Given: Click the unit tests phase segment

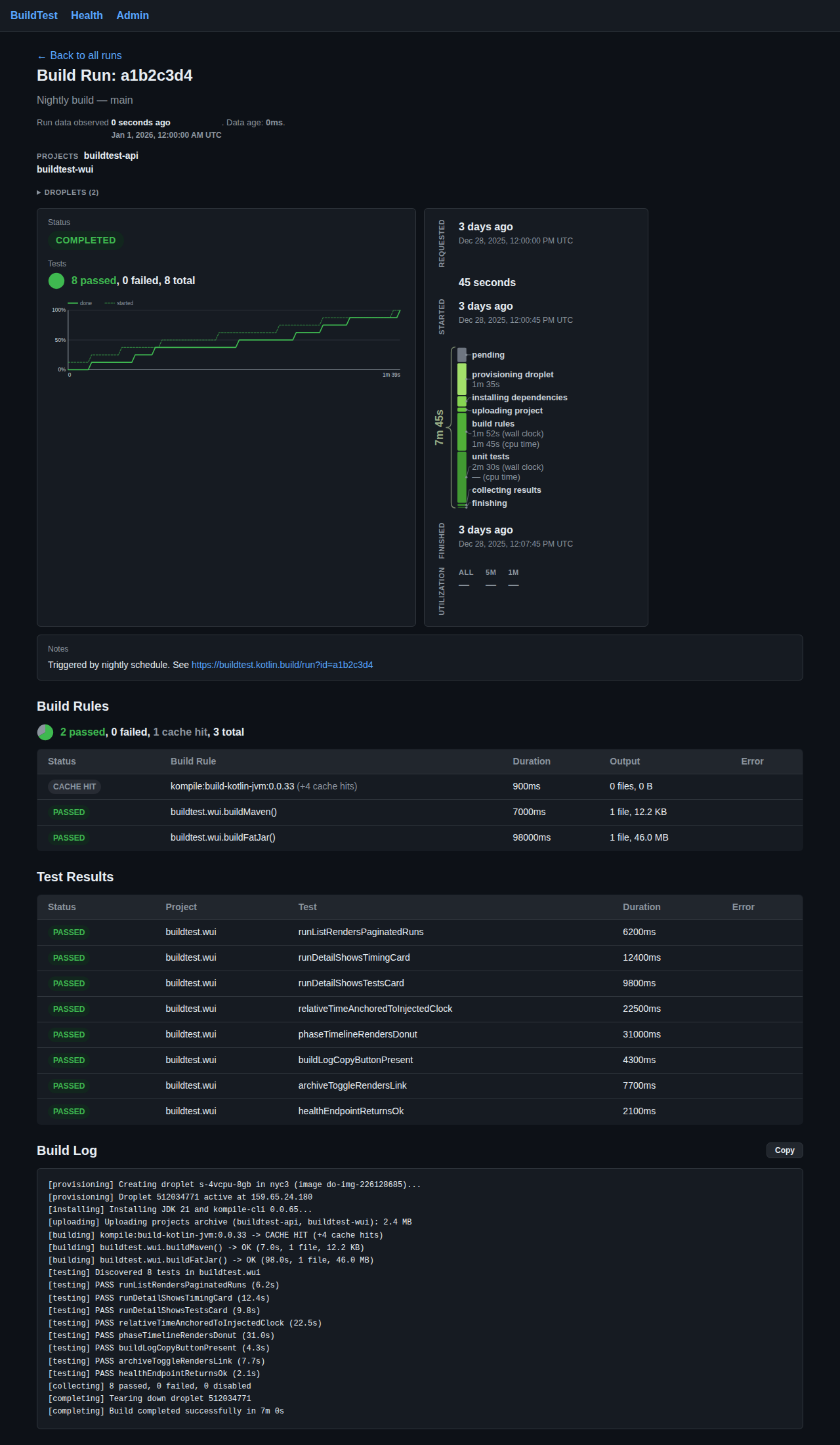Looking at the screenshot, I should point(462,476).
